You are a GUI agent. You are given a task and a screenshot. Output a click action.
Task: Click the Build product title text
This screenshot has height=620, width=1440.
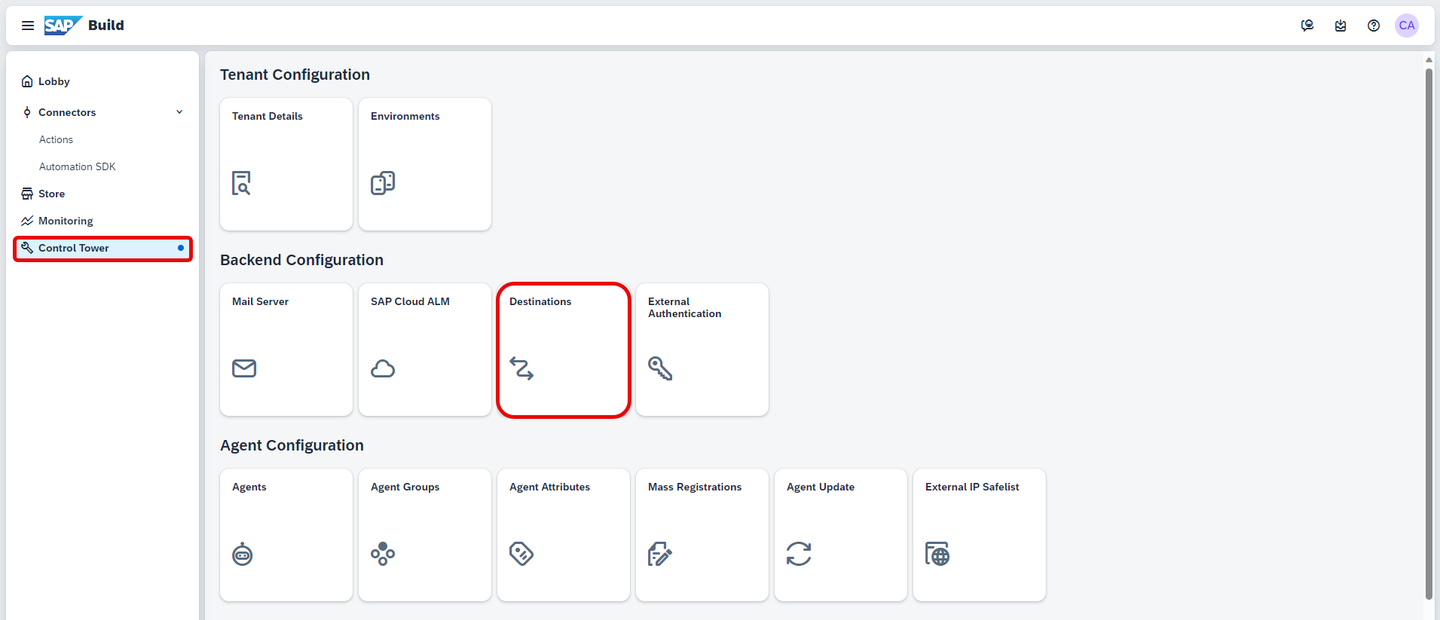pos(106,26)
